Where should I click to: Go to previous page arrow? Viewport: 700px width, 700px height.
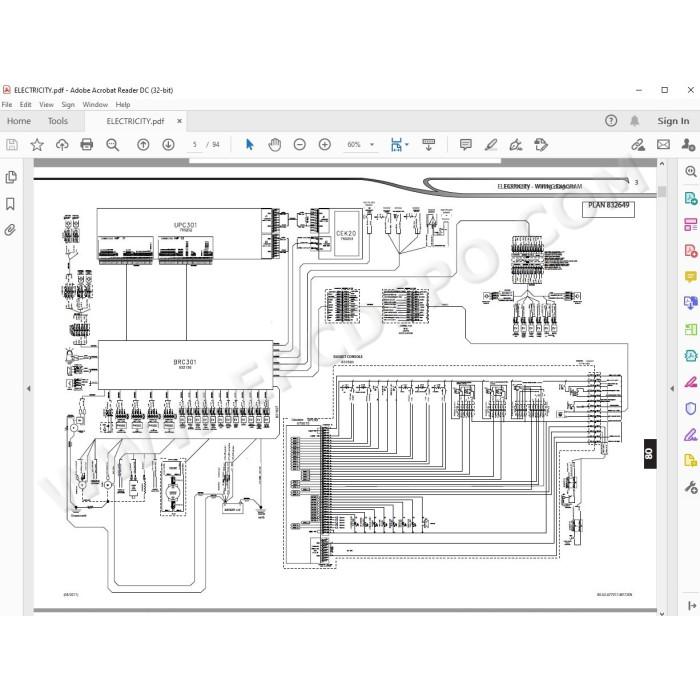143,145
